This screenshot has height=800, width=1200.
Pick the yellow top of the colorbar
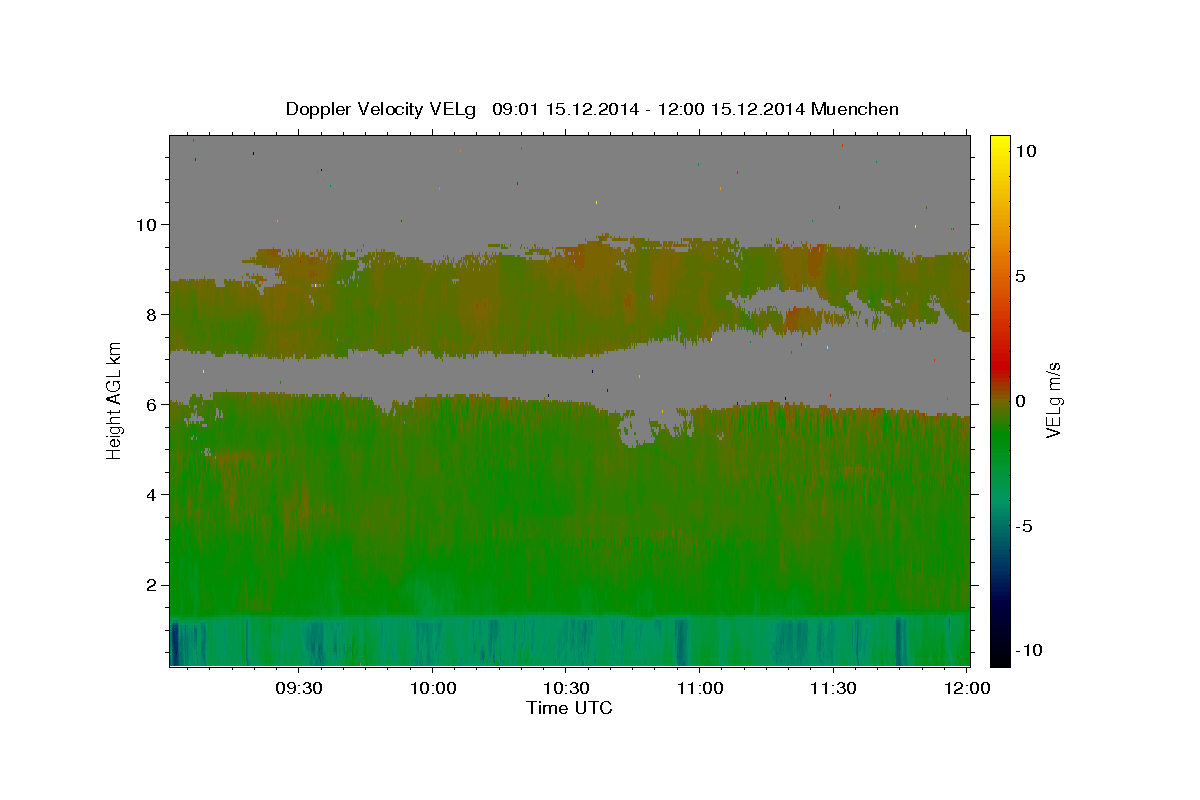point(999,143)
